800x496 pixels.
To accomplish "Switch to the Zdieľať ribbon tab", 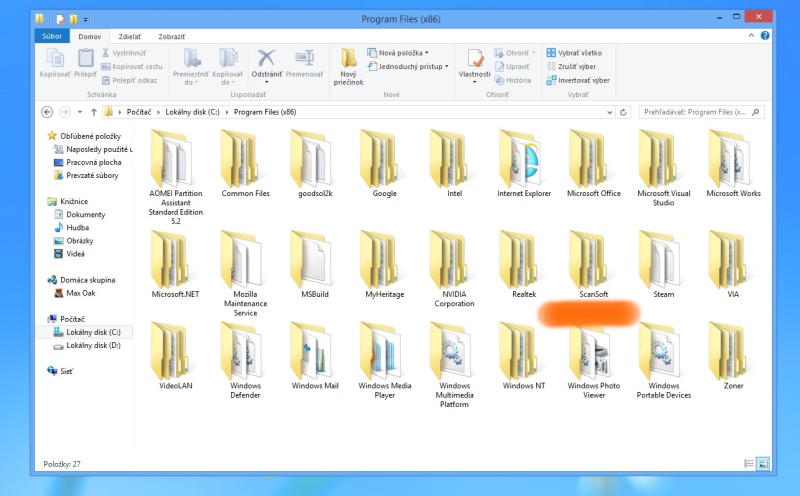I will pyautogui.click(x=130, y=37).
